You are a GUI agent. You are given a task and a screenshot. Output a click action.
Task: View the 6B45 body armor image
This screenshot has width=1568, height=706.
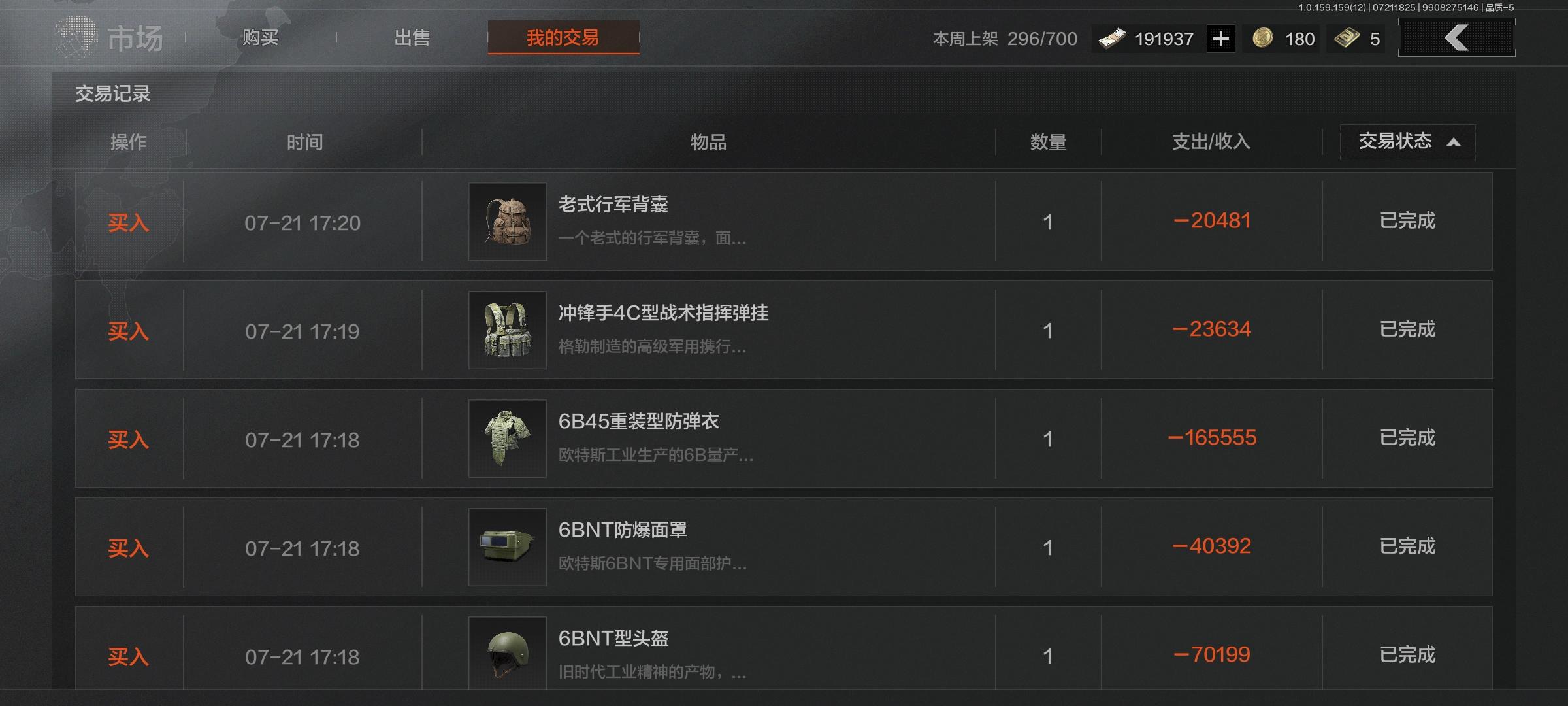[508, 439]
